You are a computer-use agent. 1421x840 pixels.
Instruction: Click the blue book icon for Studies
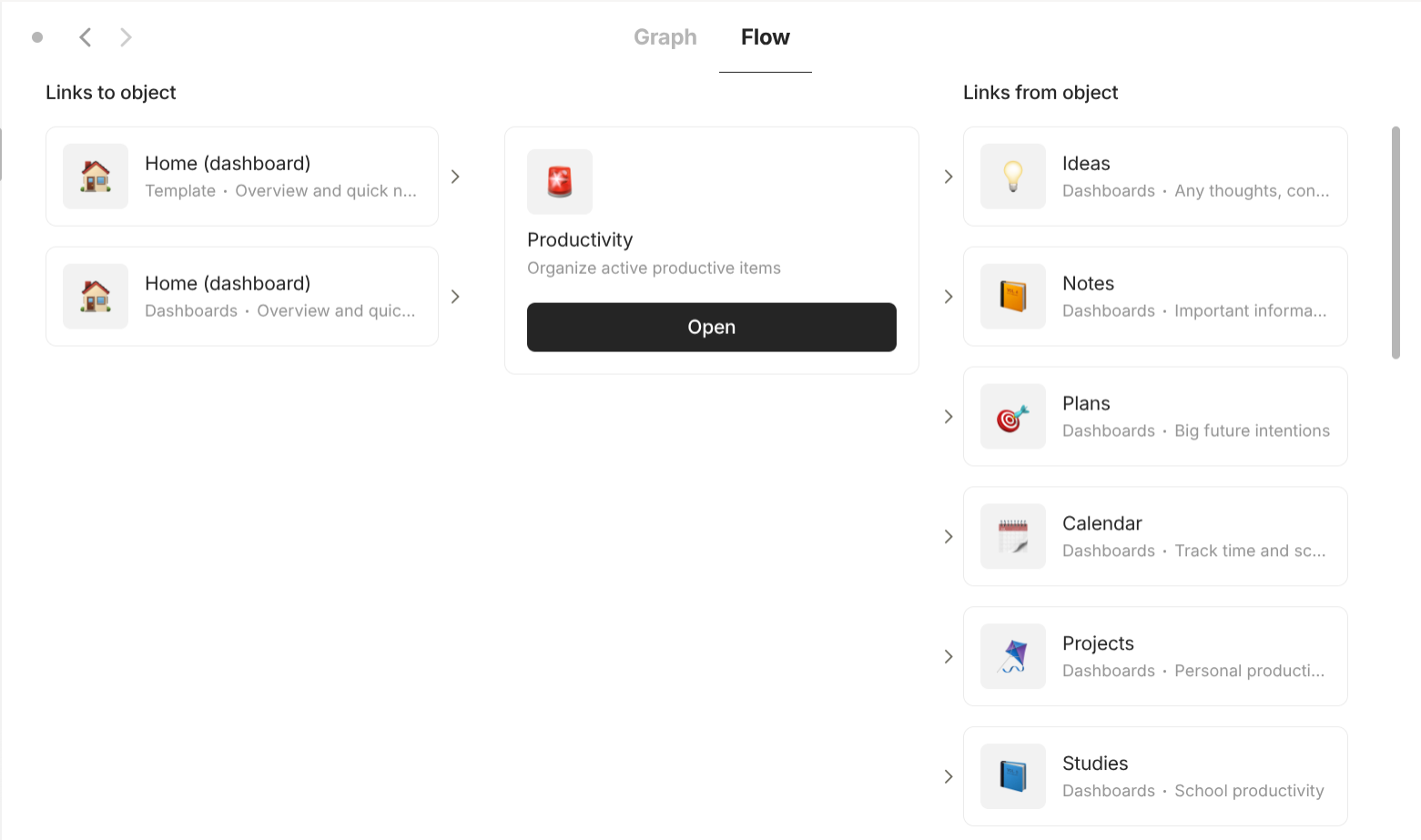pos(1012,776)
